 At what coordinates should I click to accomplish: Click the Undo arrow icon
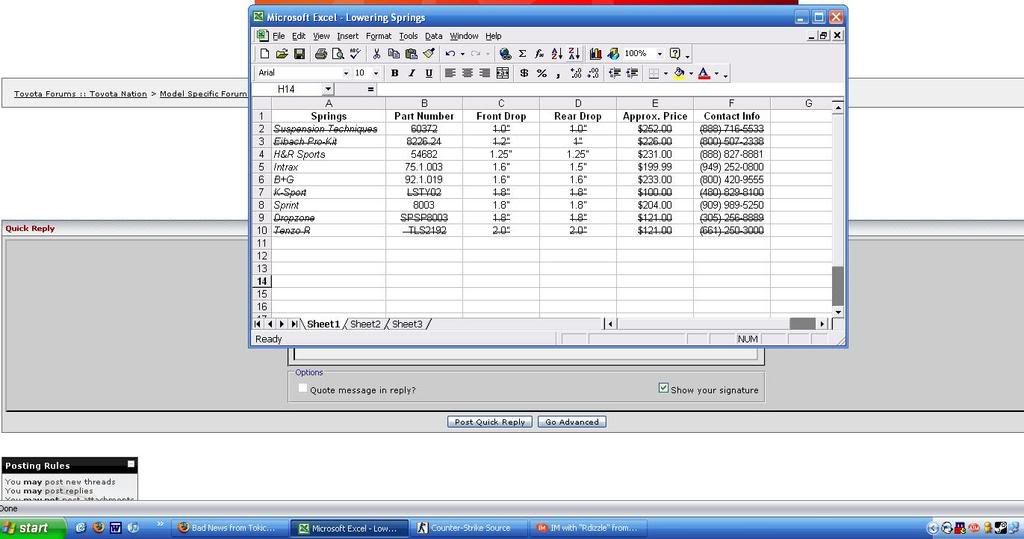click(x=450, y=54)
